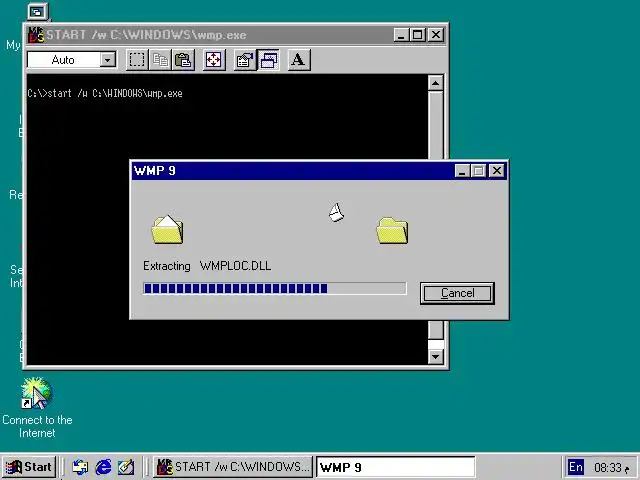Minimize the MS-DOS prompt window
The height and width of the screenshot is (480, 640).
[401, 35]
